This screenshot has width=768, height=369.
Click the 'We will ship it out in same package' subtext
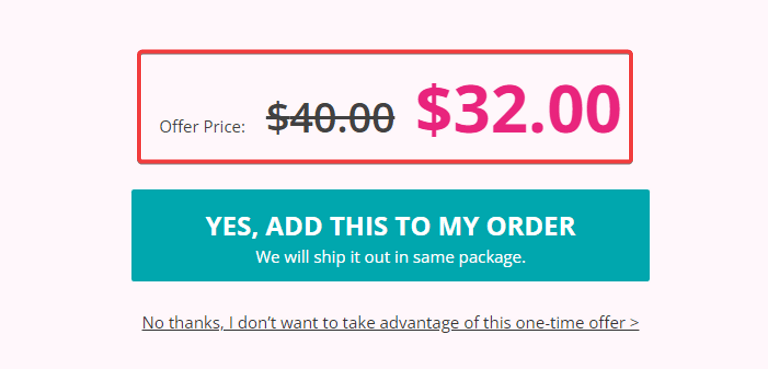[390, 257]
